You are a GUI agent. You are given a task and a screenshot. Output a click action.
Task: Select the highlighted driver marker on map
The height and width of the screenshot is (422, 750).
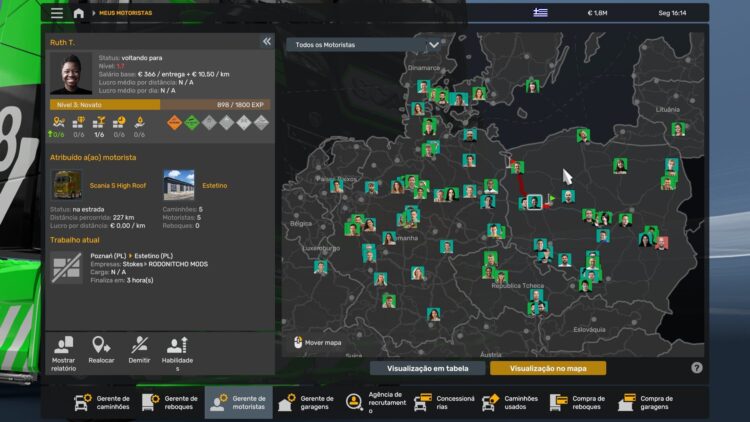point(534,202)
